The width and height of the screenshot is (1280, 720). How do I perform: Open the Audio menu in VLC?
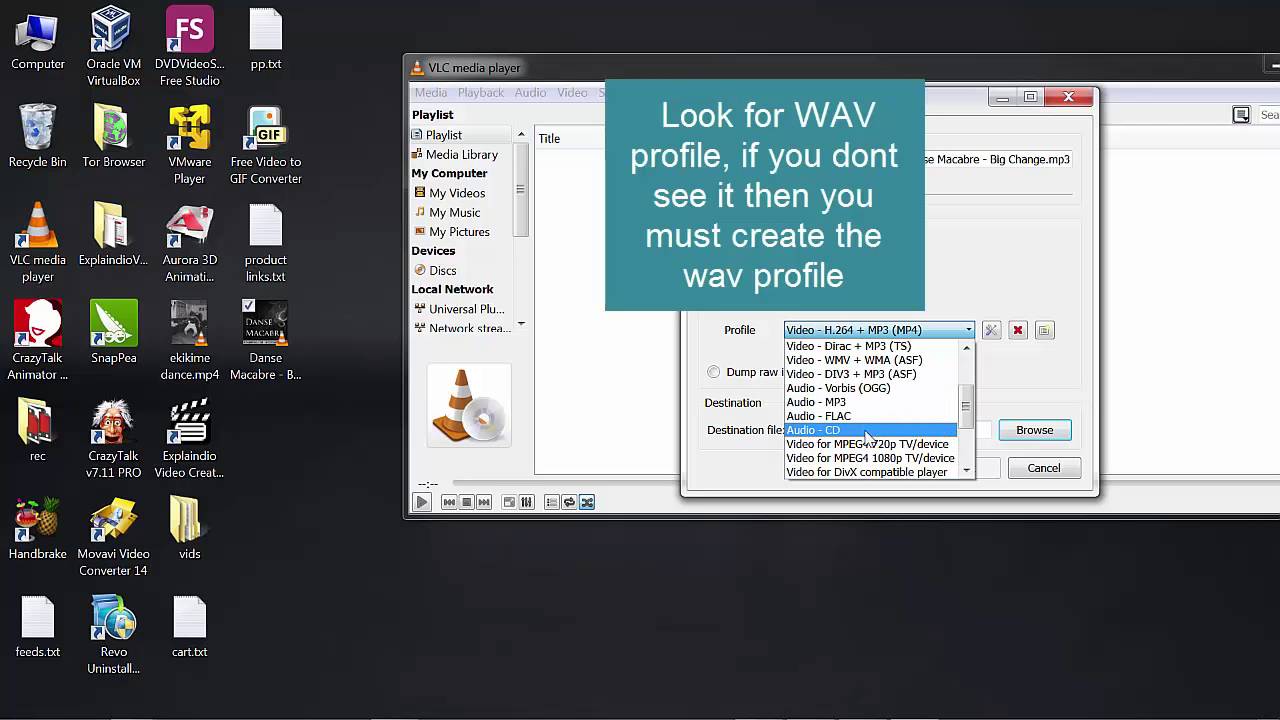pos(530,93)
